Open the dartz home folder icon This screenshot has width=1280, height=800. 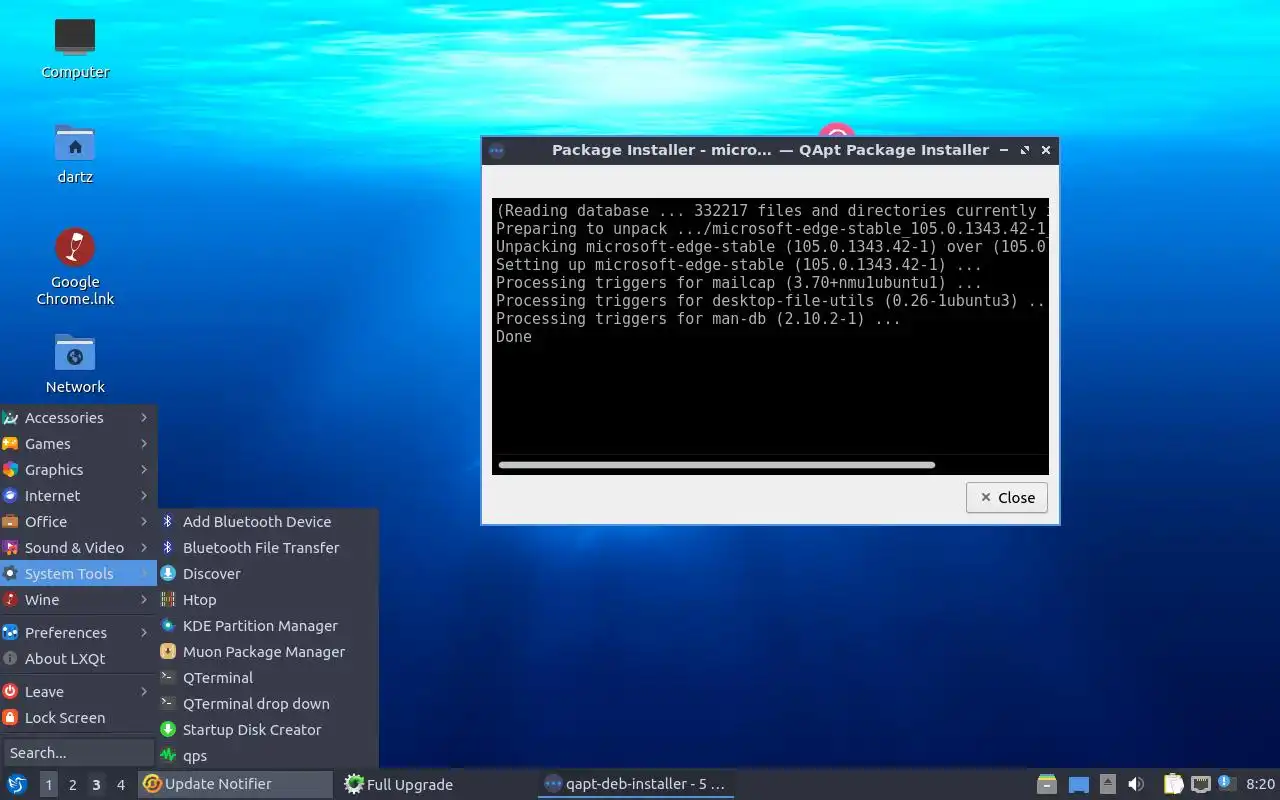tap(75, 154)
